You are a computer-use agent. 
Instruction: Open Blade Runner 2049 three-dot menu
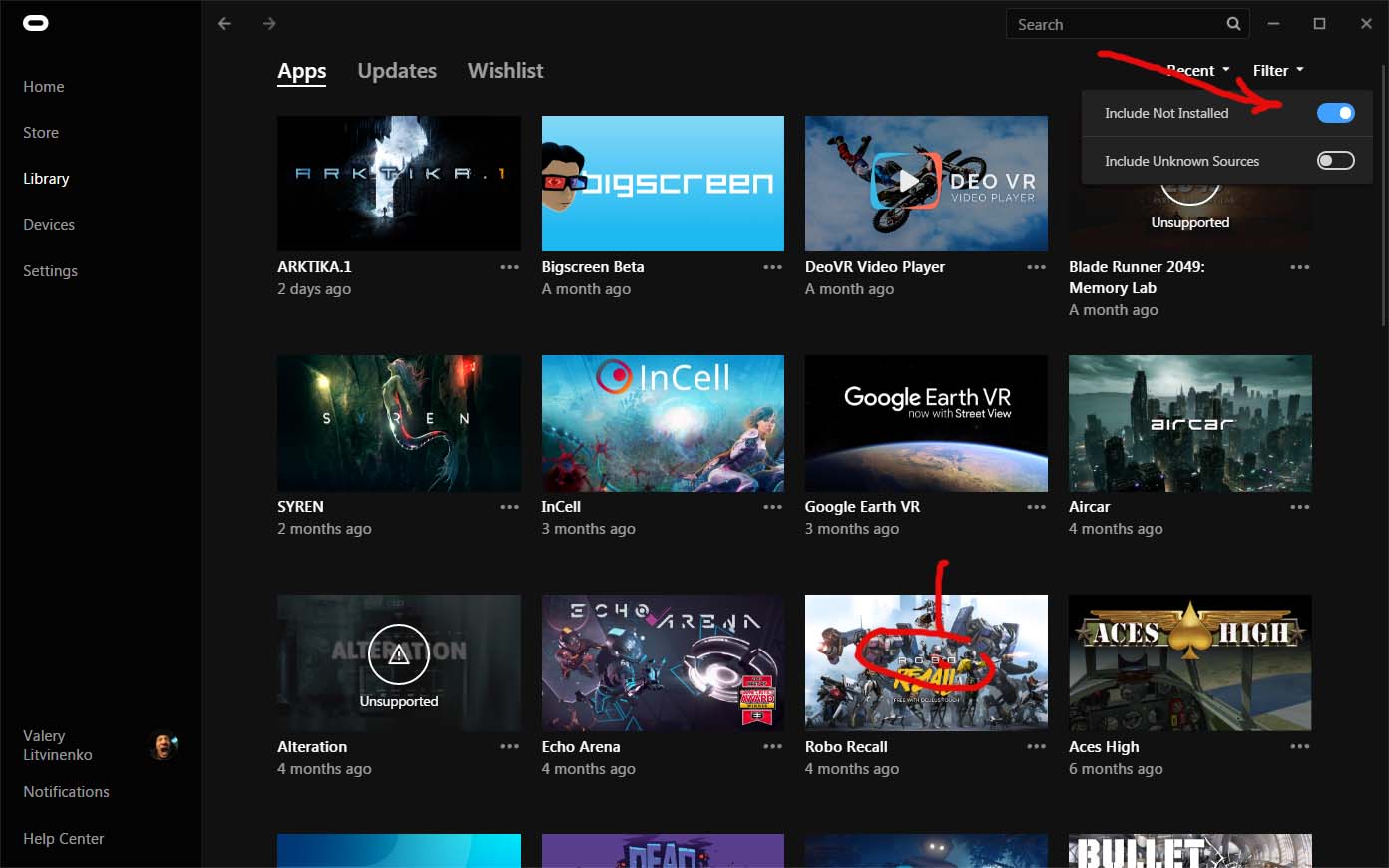[1300, 267]
